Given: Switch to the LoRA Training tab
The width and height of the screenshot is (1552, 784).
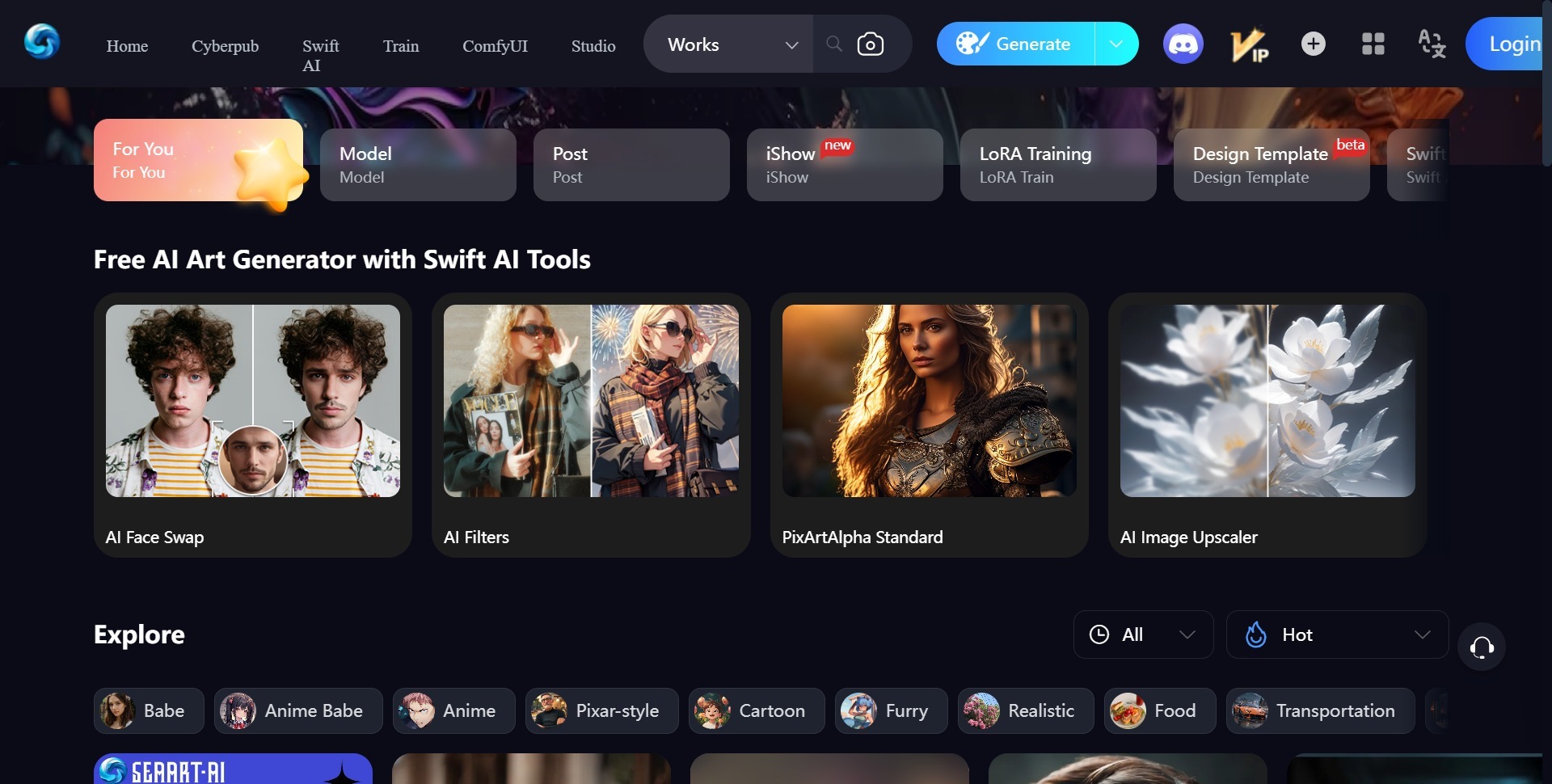Looking at the screenshot, I should (1057, 165).
